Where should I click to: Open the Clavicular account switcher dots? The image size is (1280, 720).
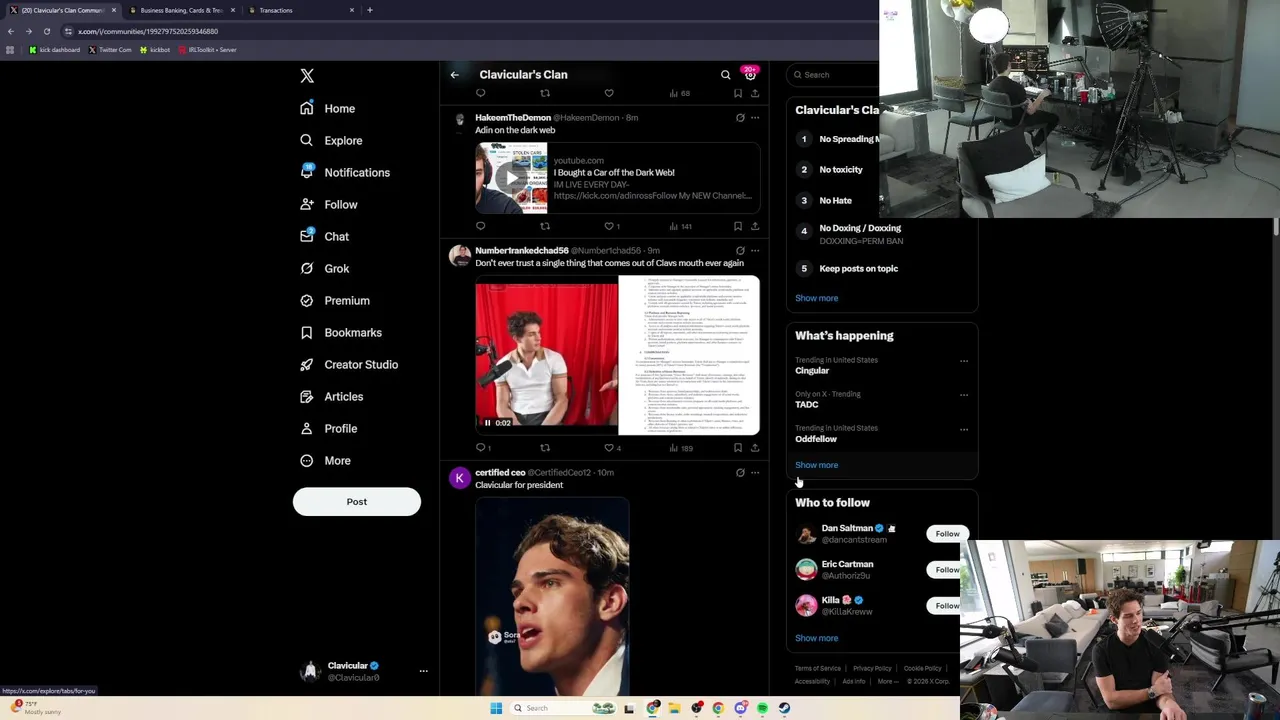point(423,671)
